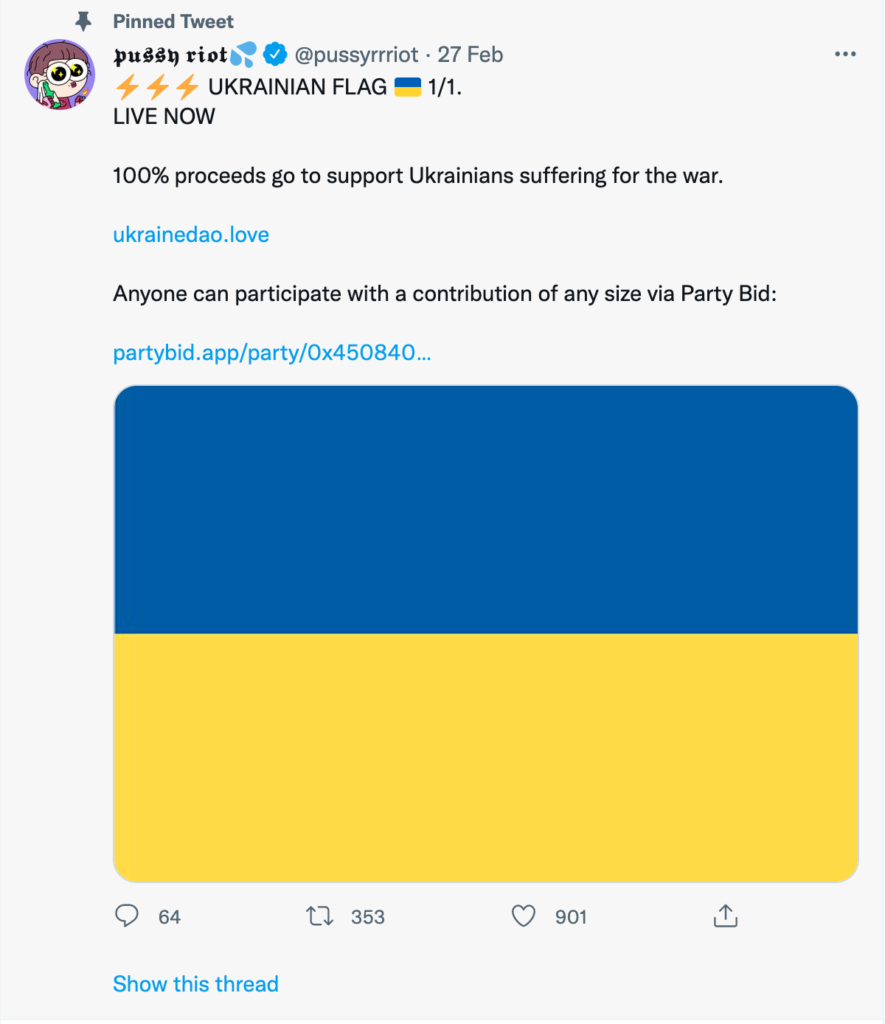Open the ukrainedao.love link

pos(191,234)
